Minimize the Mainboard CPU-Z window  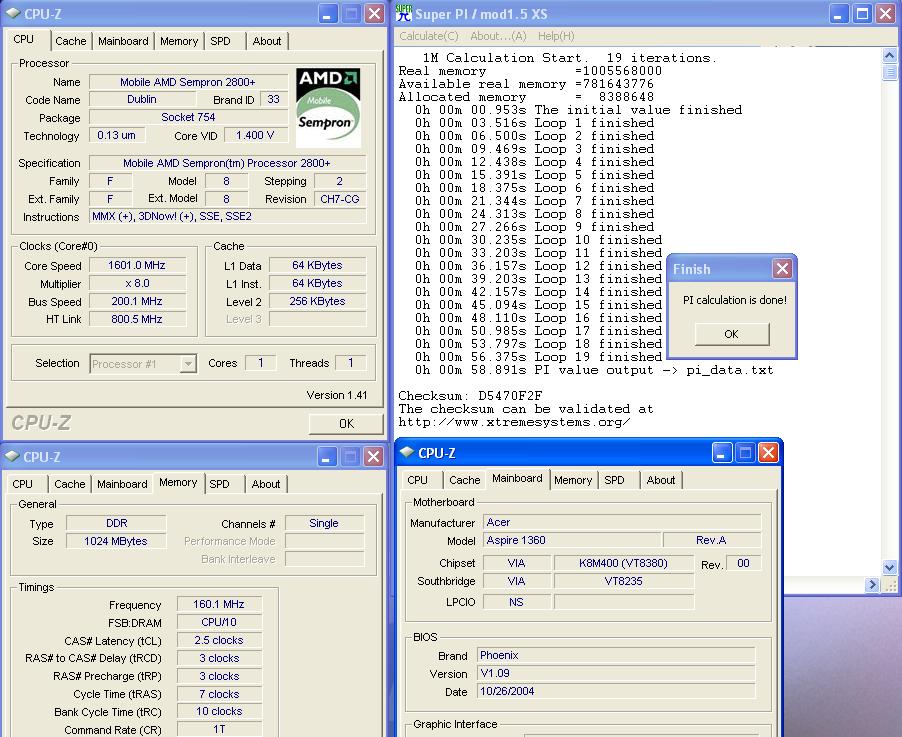tap(721, 453)
